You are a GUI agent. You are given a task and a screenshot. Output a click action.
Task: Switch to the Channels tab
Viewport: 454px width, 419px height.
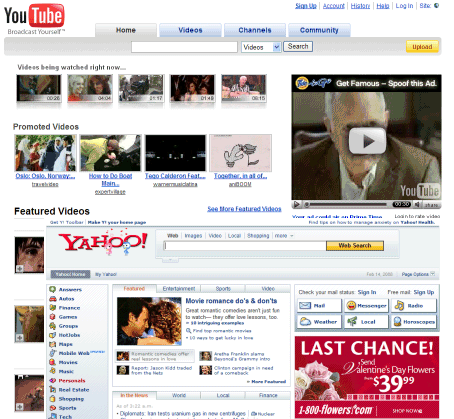tap(255, 30)
